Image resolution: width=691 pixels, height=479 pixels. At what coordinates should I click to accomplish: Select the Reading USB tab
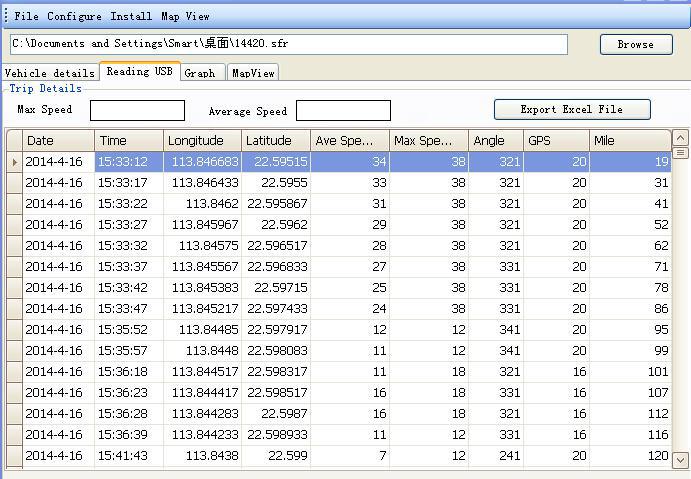(139, 72)
